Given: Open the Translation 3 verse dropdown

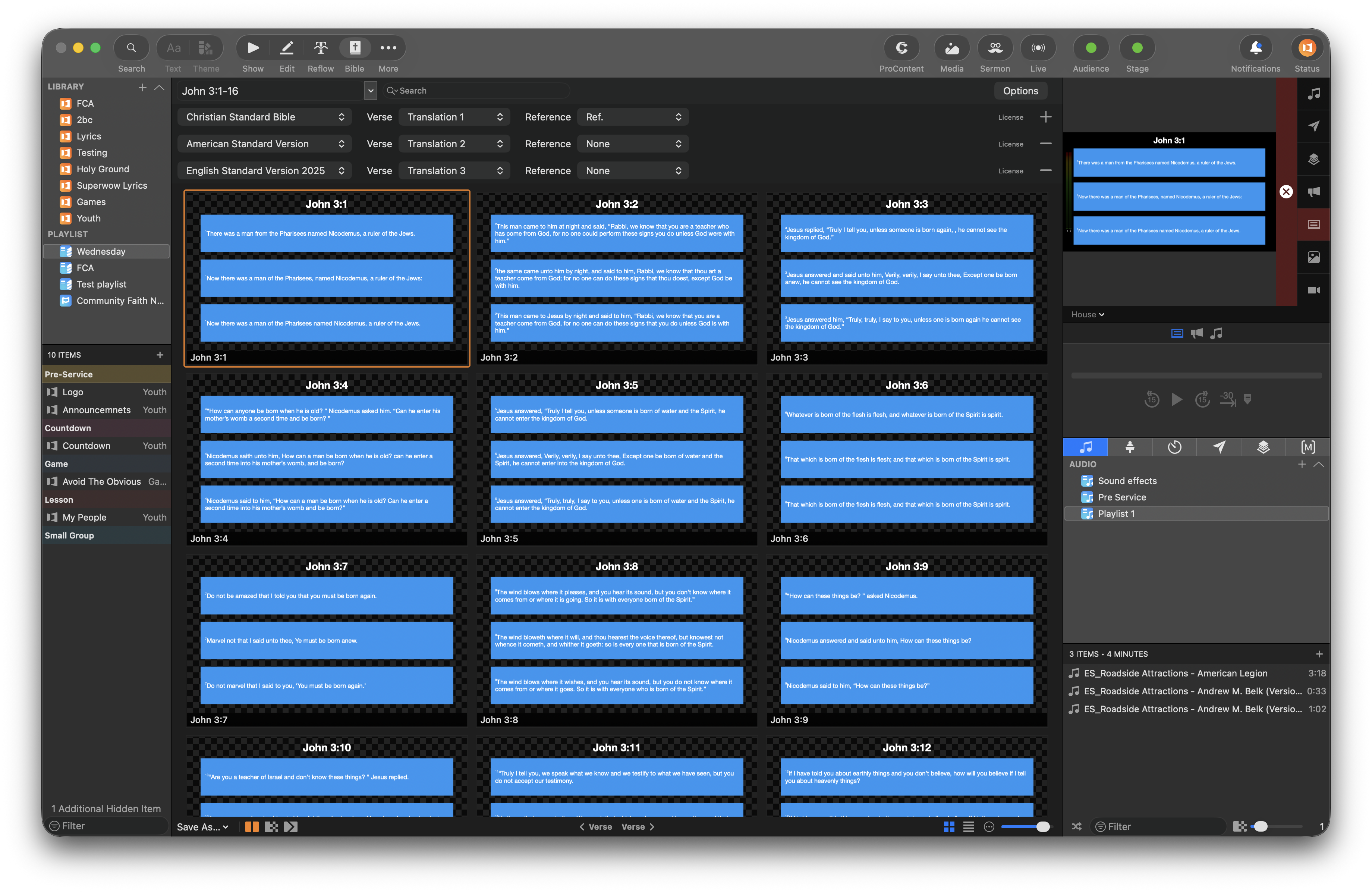Looking at the screenshot, I should click(x=455, y=171).
